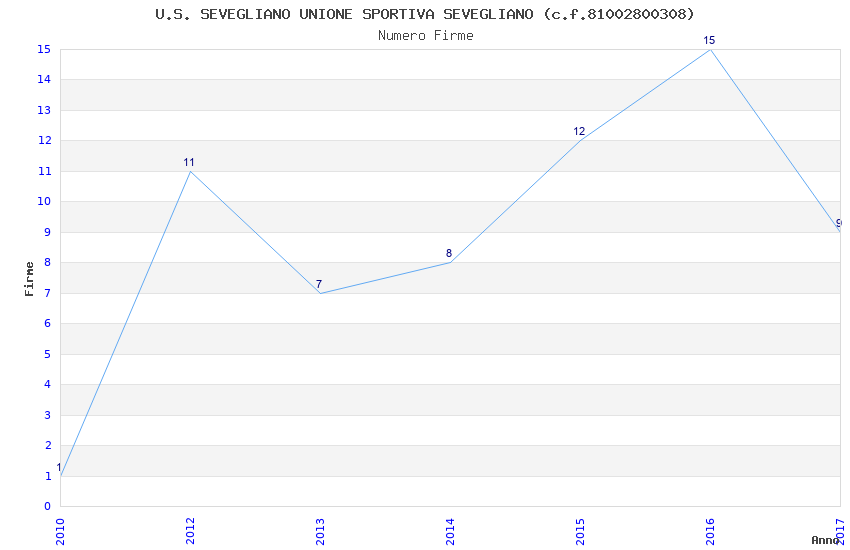Click the y-axis tick value 2
Screen dimensions: 850x550
[x=48, y=445]
